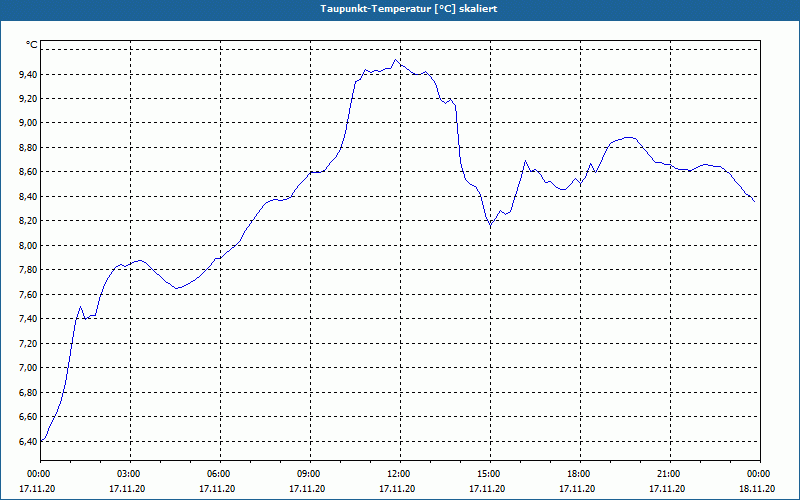
Task: Select the 17.11.20 date under 06:00
Action: coord(217,489)
